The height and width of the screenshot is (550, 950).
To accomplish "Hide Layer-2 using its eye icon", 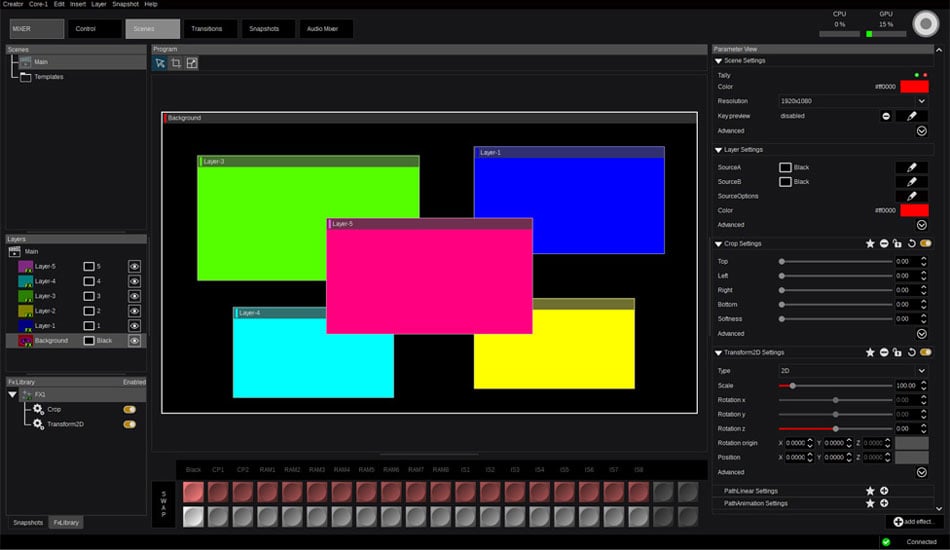I will (x=135, y=311).
